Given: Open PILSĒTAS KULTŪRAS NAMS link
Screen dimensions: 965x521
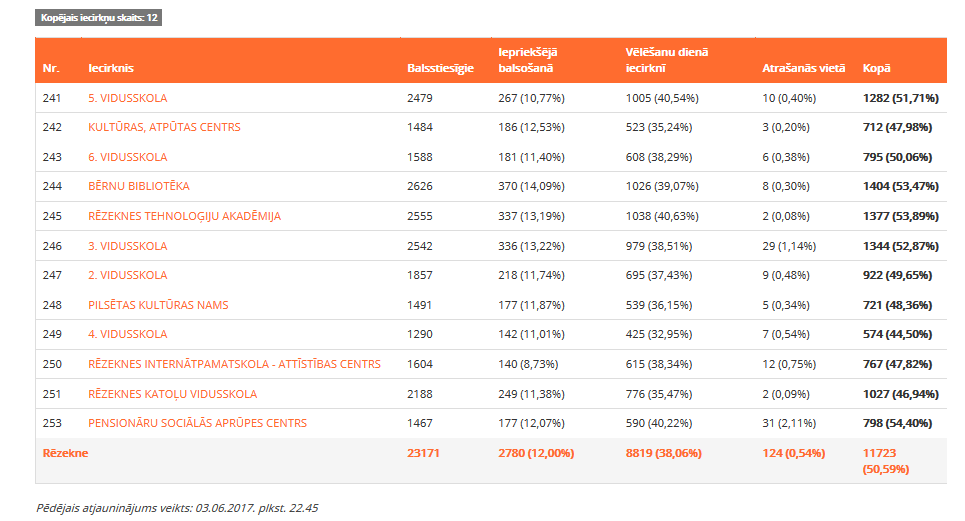Looking at the screenshot, I should point(158,305).
